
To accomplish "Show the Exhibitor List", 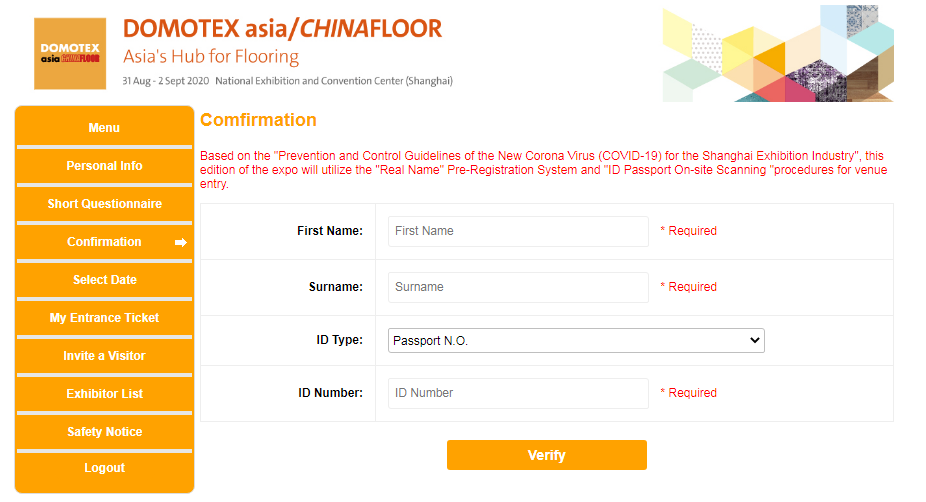I will click(104, 394).
